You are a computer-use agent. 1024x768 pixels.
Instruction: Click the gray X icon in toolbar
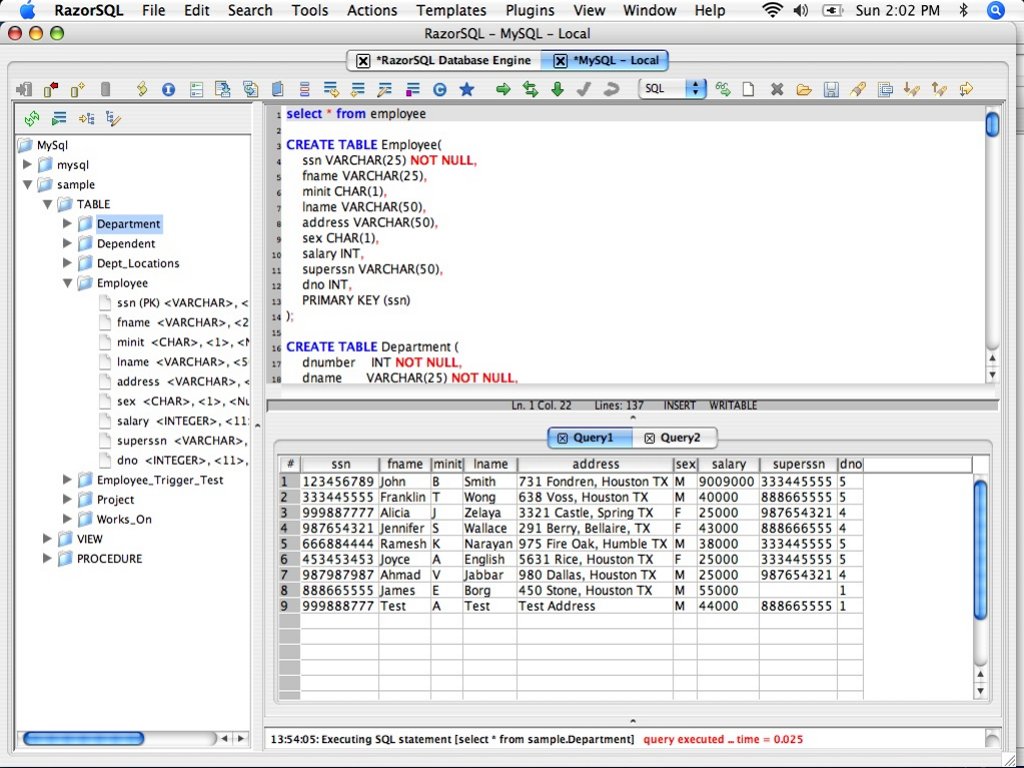(776, 89)
